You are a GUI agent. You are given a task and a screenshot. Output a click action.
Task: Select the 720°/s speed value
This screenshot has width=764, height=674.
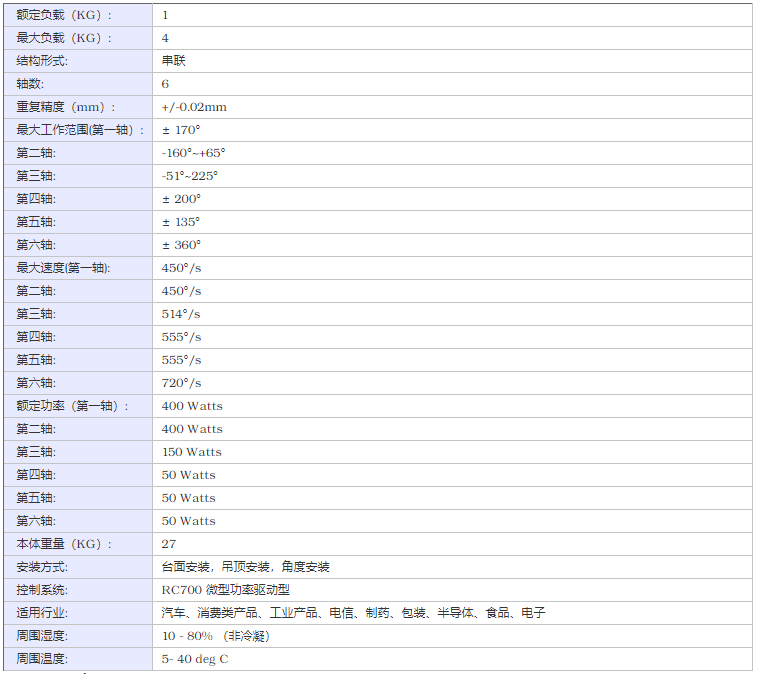coord(181,383)
